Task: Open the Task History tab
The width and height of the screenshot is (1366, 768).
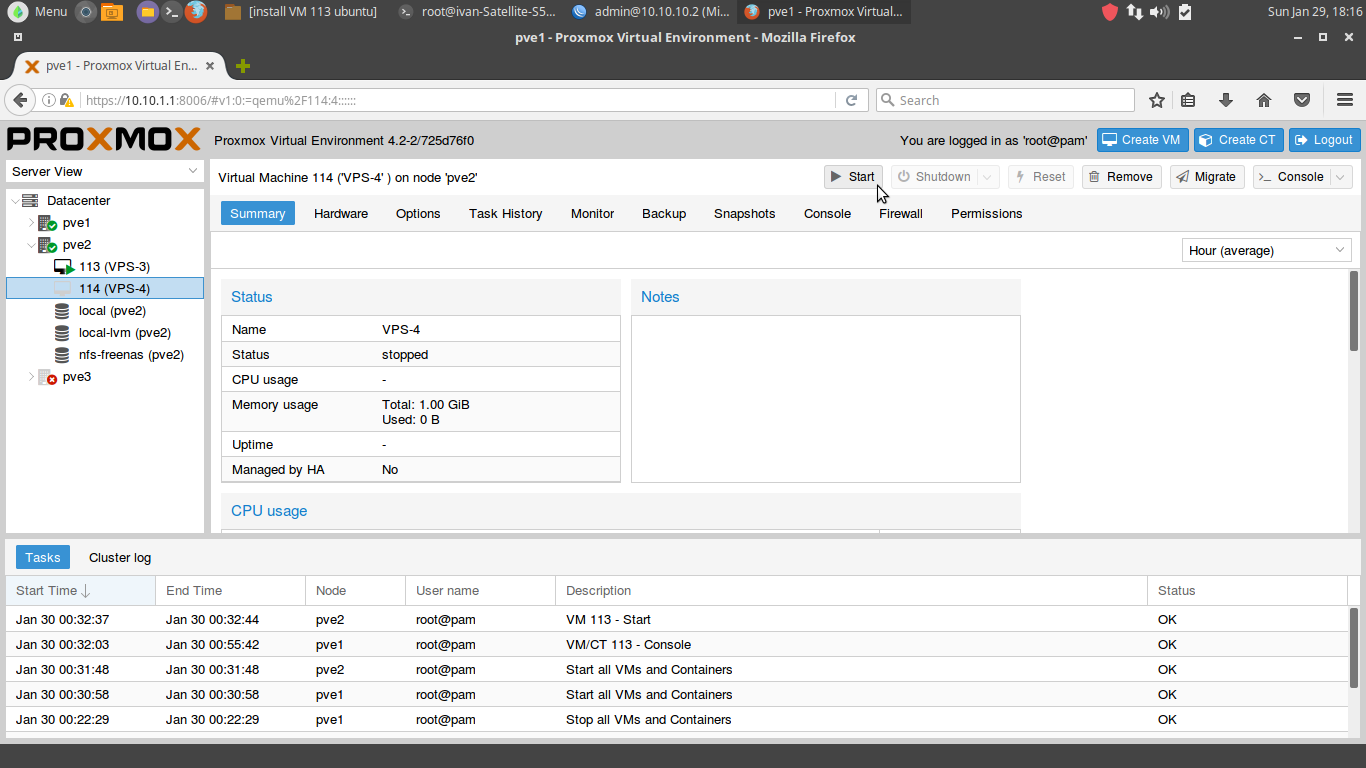Action: [506, 213]
